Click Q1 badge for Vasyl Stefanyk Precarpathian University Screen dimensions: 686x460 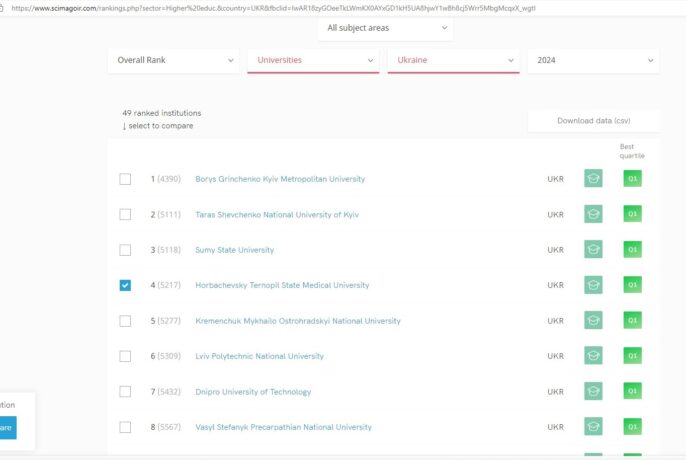click(632, 427)
